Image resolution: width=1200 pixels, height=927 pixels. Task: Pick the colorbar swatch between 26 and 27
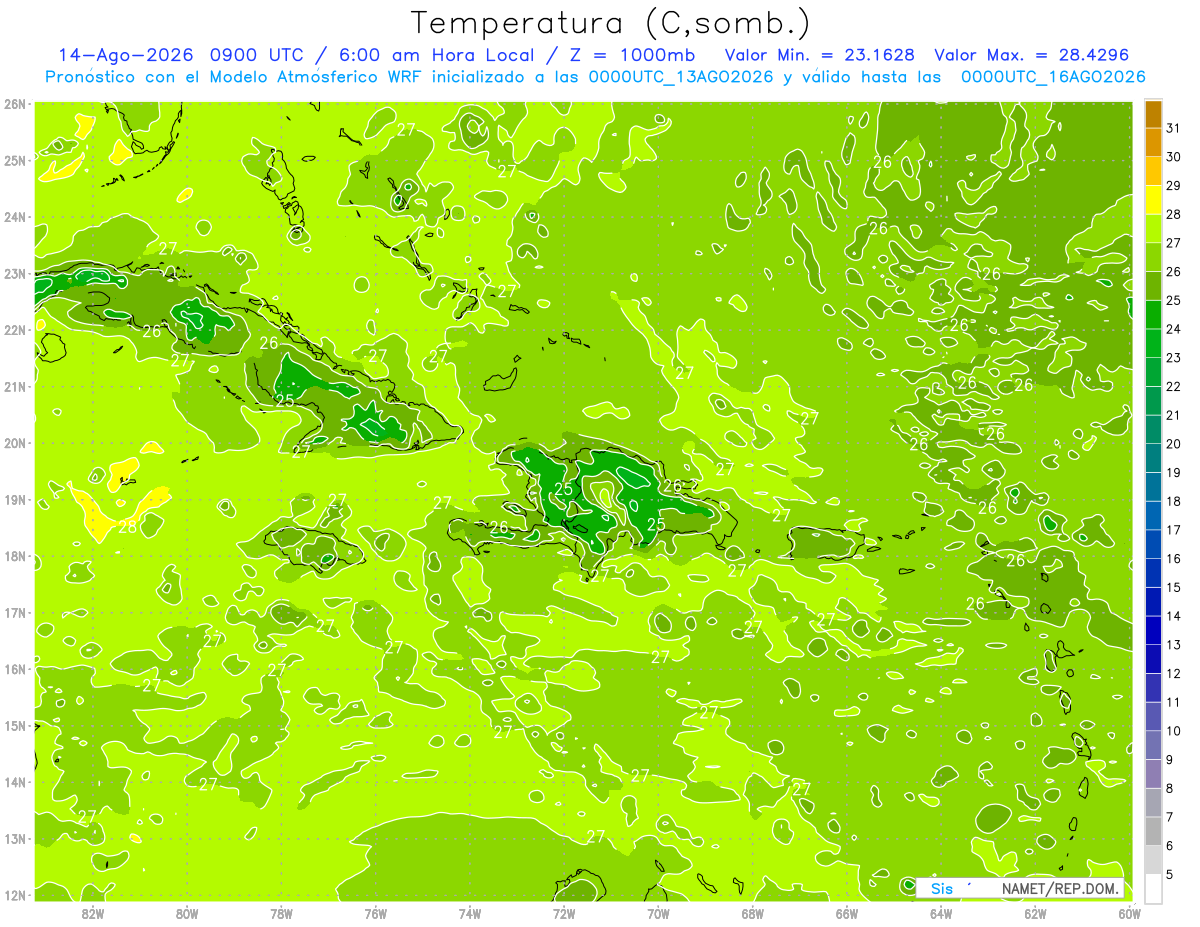click(x=1153, y=258)
